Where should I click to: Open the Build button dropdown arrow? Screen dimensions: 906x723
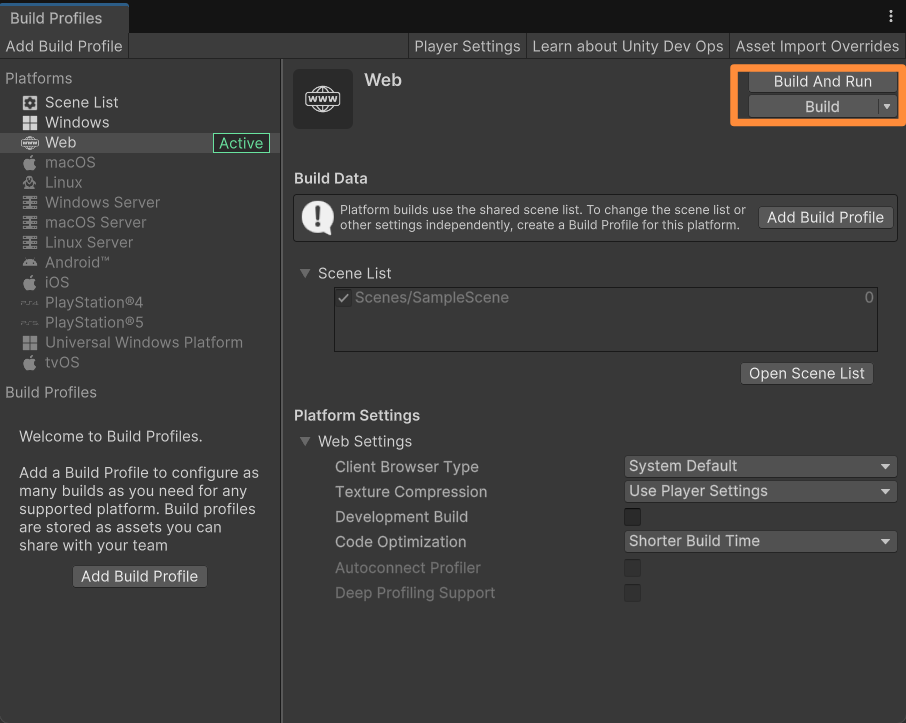pyautogui.click(x=887, y=107)
